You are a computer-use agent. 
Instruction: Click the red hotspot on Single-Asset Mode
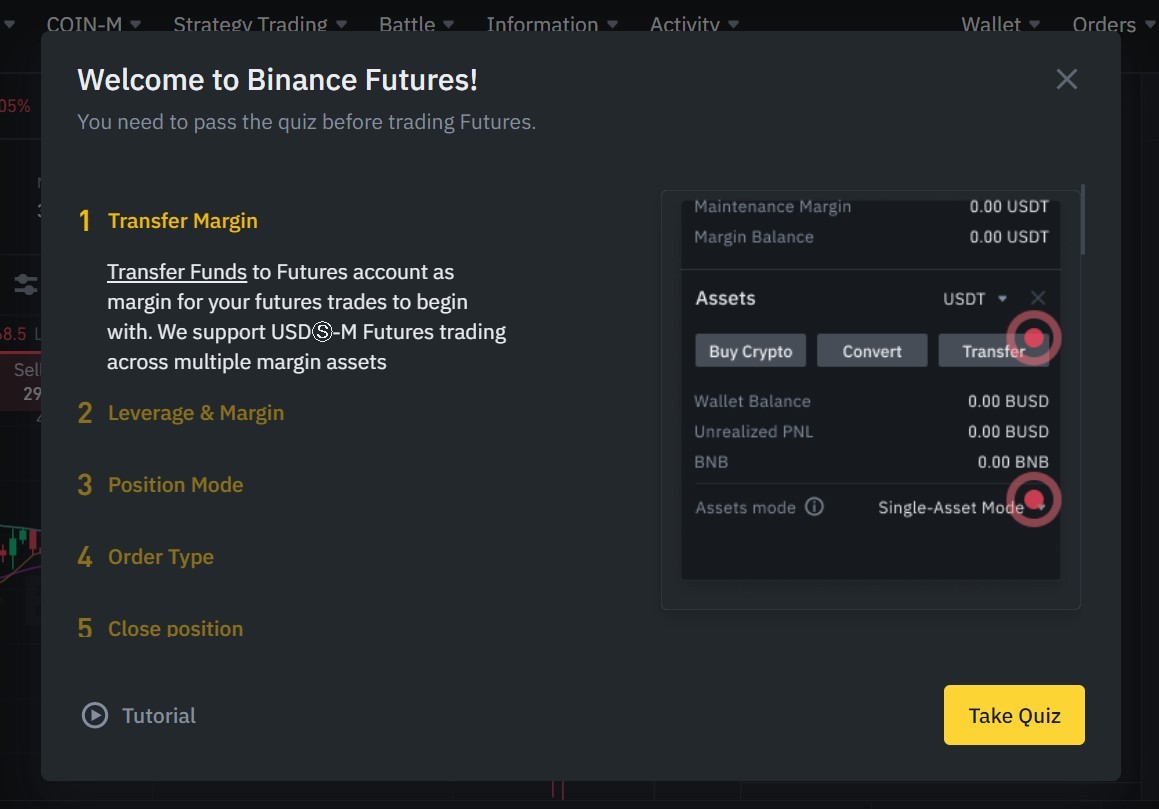click(x=1033, y=500)
